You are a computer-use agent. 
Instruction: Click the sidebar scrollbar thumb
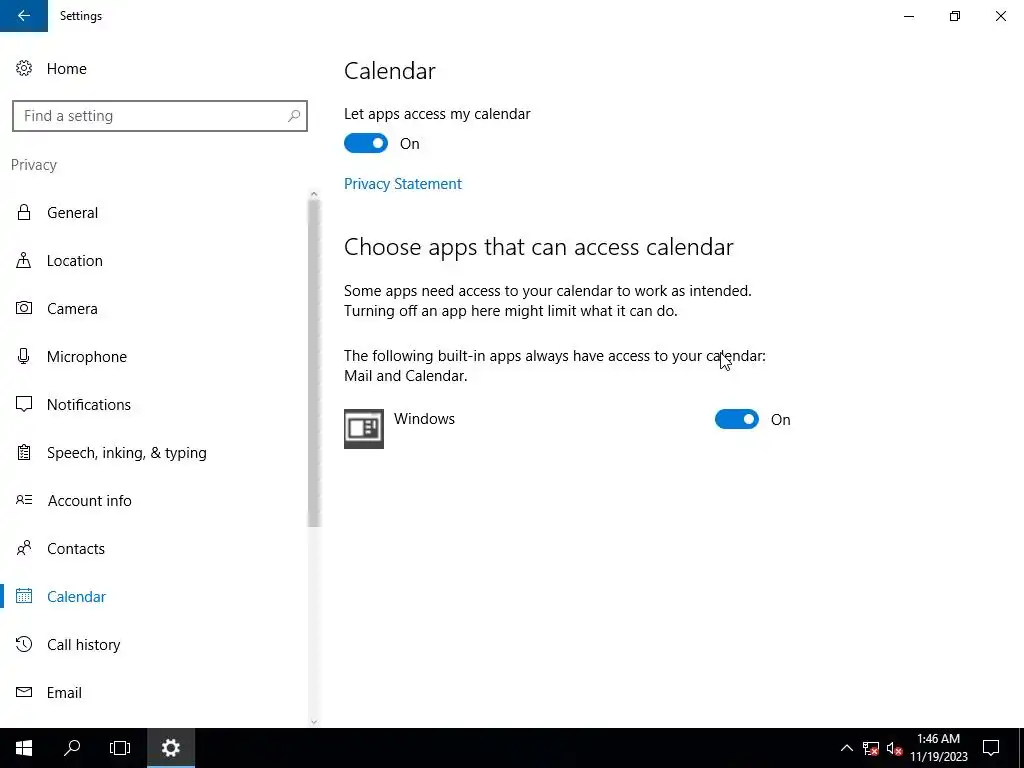coord(314,363)
